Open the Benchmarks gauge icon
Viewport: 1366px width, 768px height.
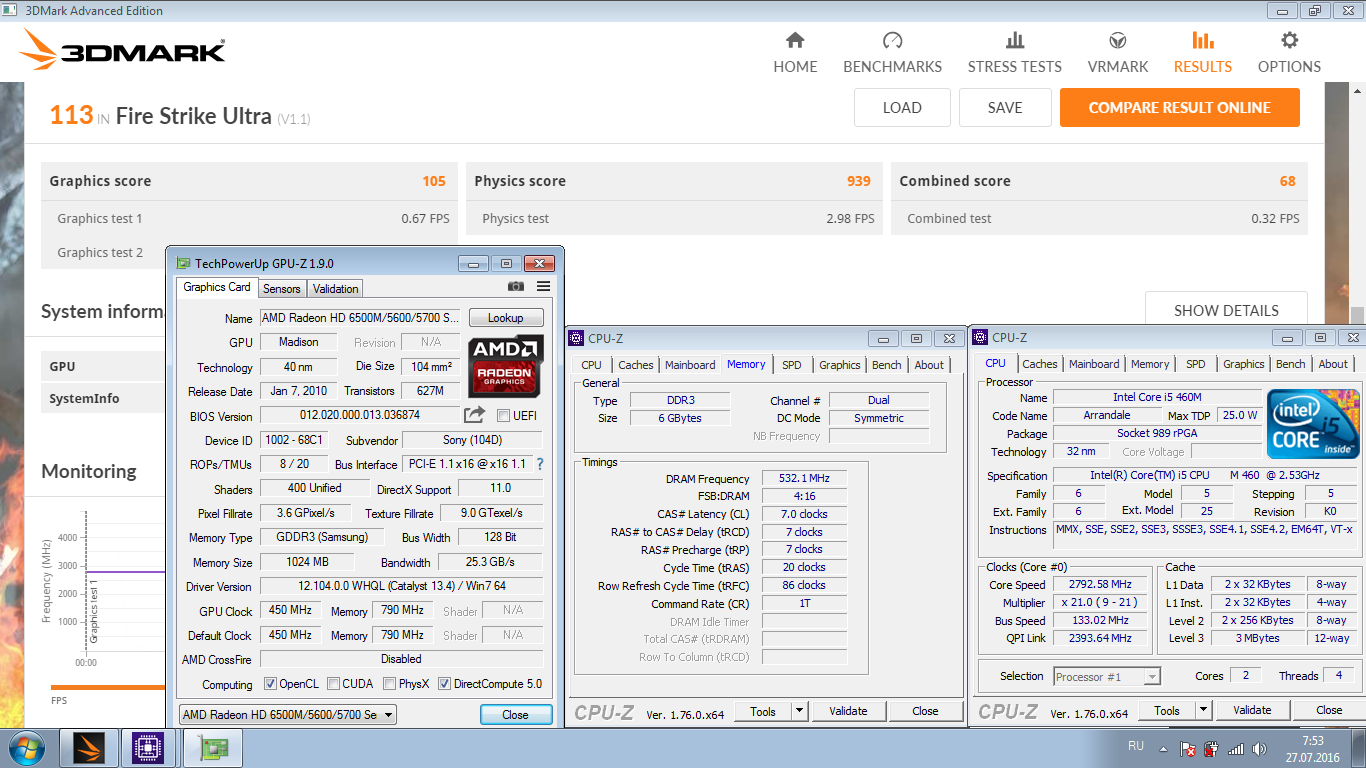pyautogui.click(x=893, y=41)
